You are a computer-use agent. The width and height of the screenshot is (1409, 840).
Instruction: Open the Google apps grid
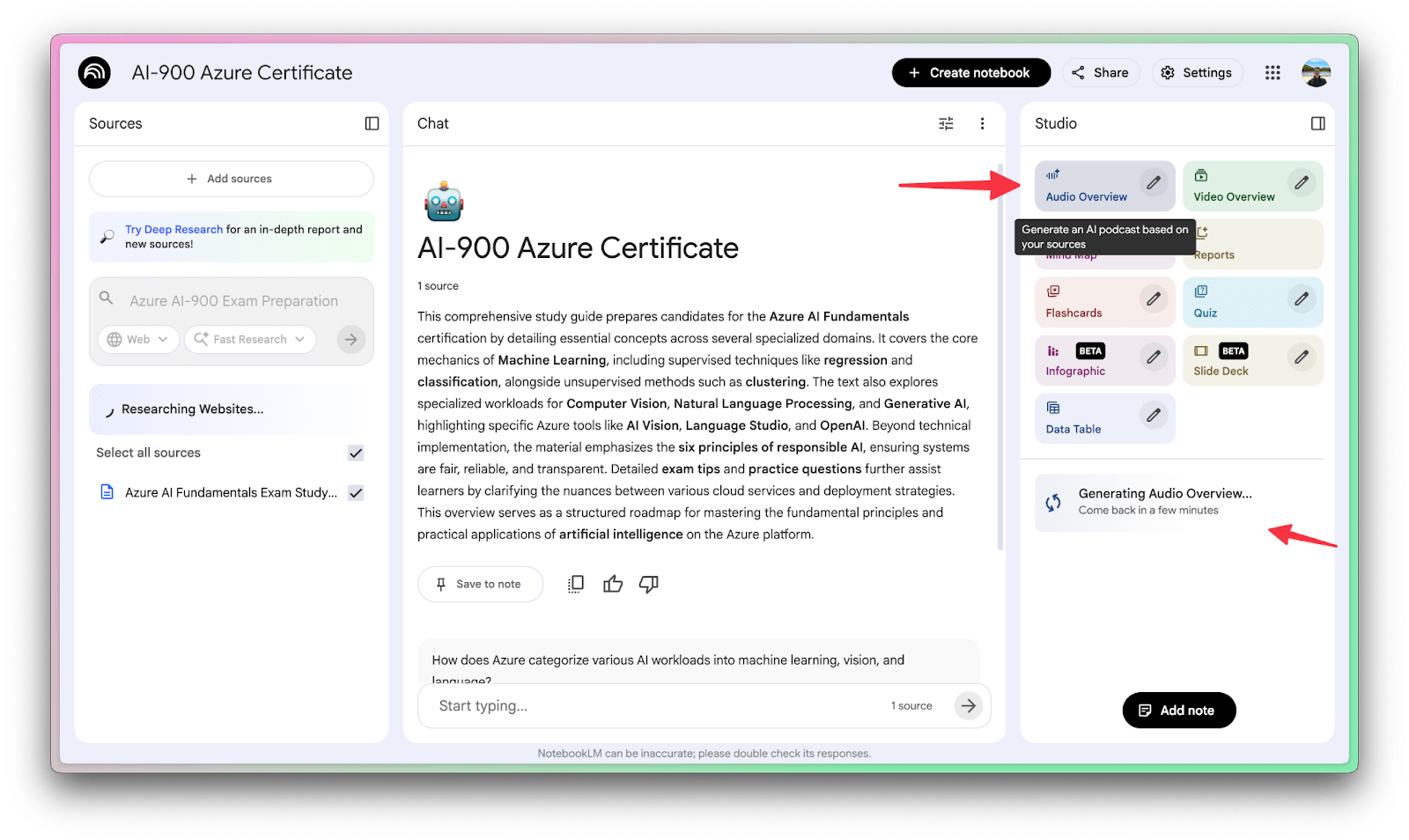coord(1273,72)
